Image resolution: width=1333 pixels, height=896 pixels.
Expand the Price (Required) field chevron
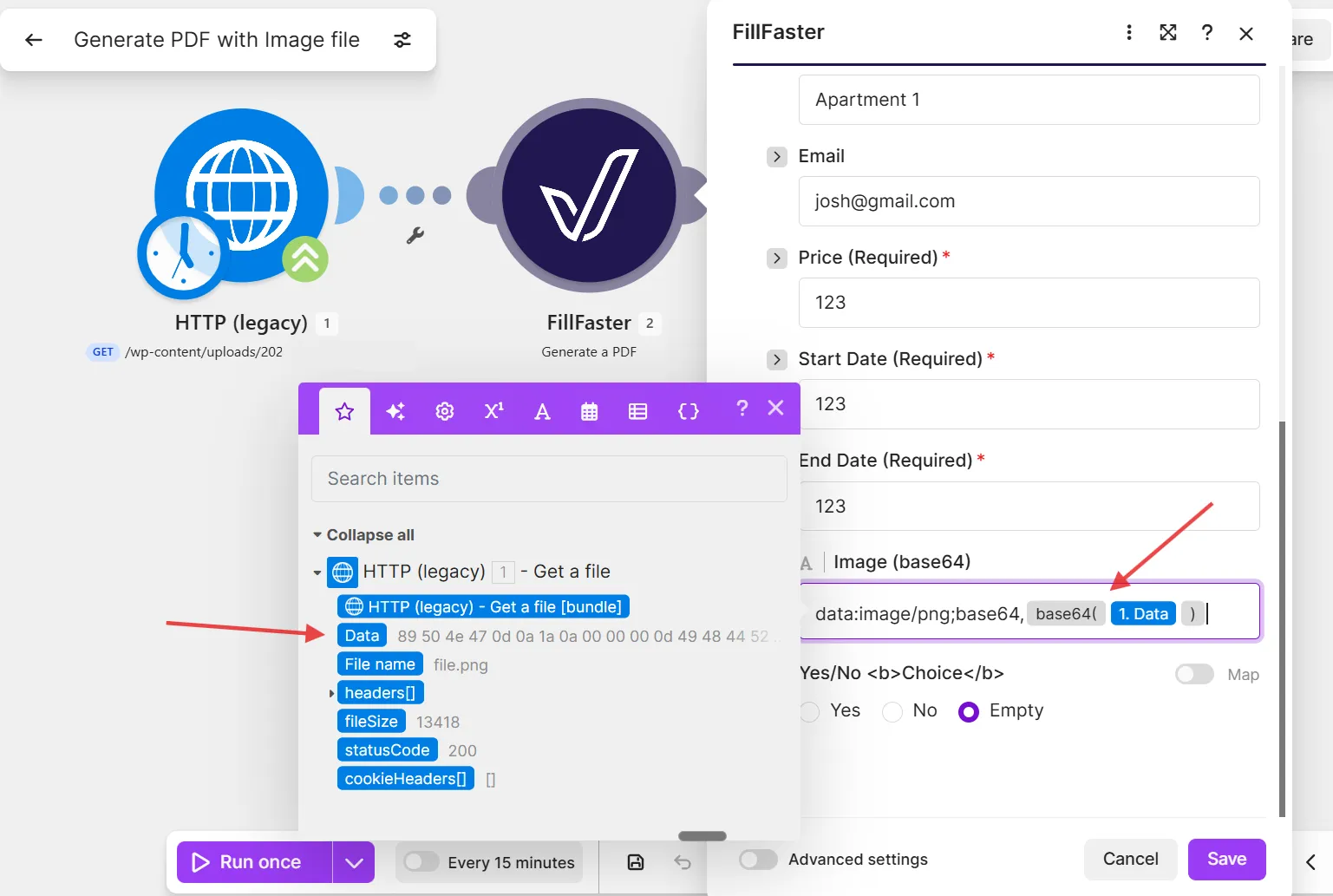(x=777, y=258)
